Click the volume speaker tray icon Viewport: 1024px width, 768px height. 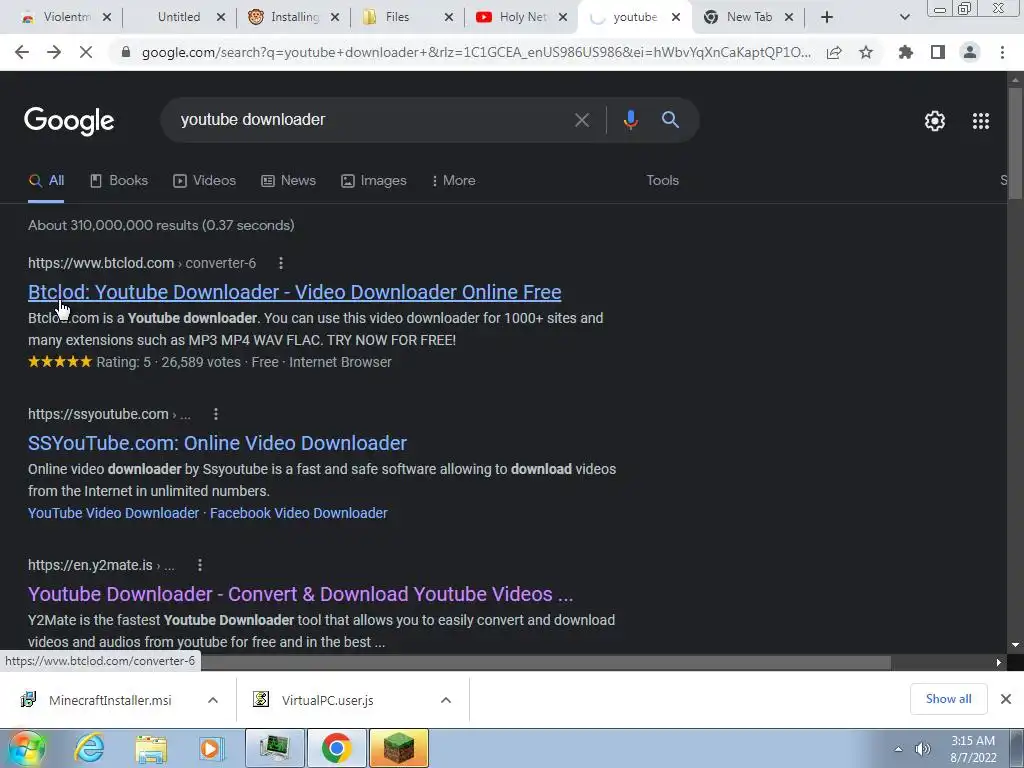(x=922, y=749)
